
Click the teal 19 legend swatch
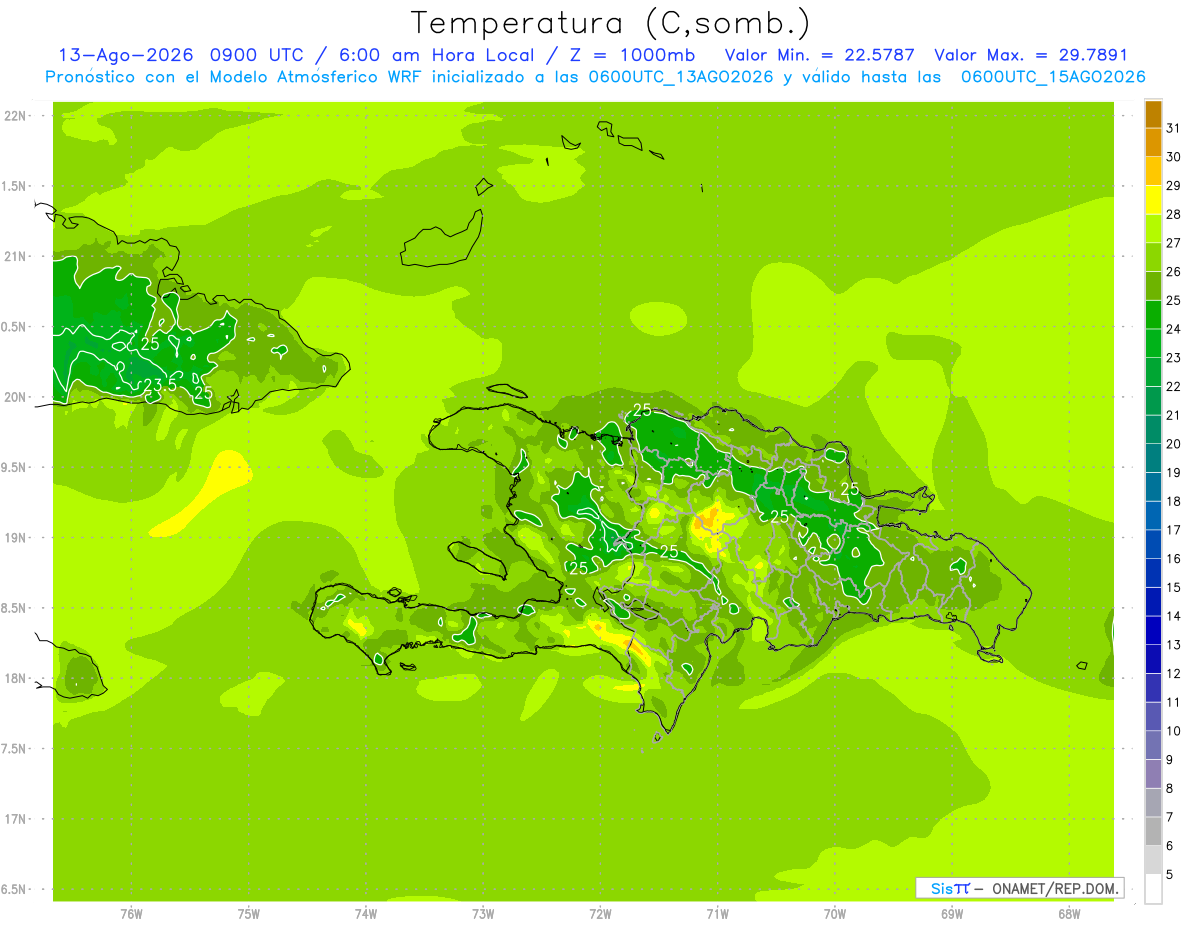click(x=1153, y=459)
